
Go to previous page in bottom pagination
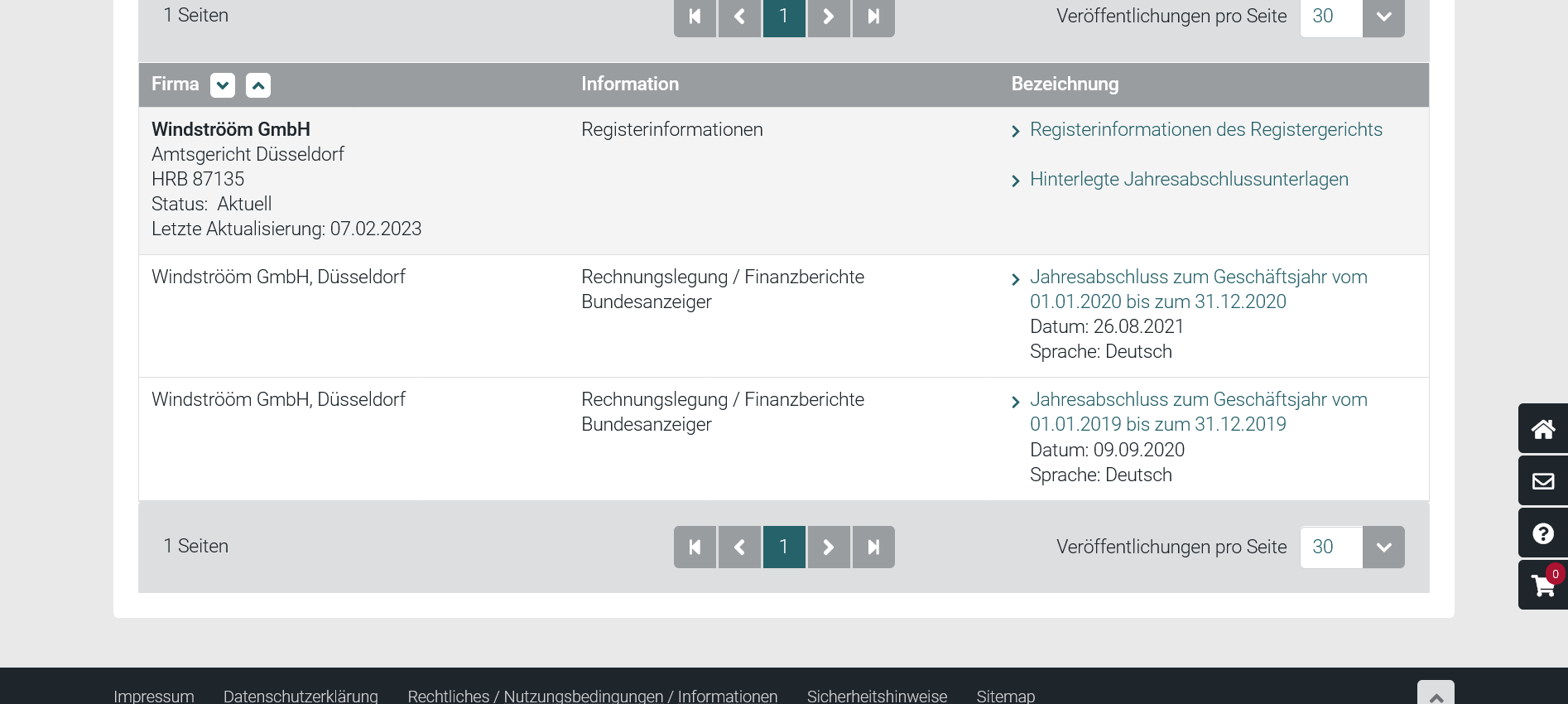point(739,547)
